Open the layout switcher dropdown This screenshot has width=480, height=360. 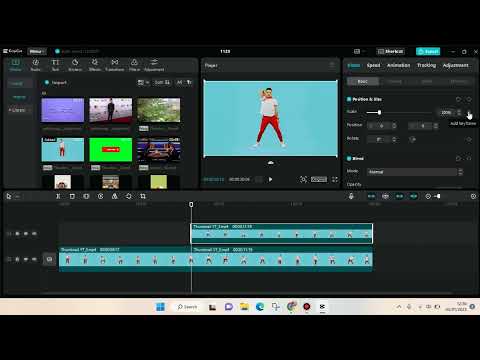[359, 51]
